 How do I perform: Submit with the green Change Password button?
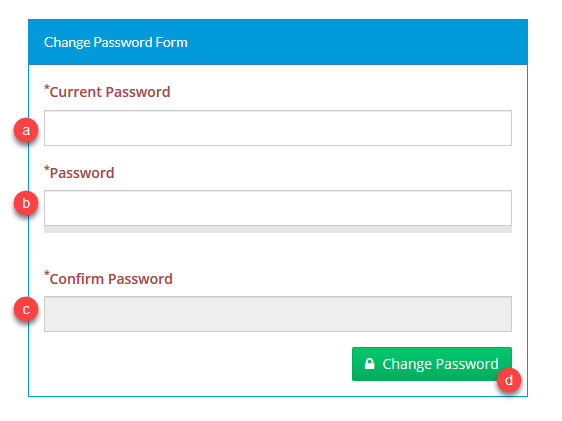[432, 364]
